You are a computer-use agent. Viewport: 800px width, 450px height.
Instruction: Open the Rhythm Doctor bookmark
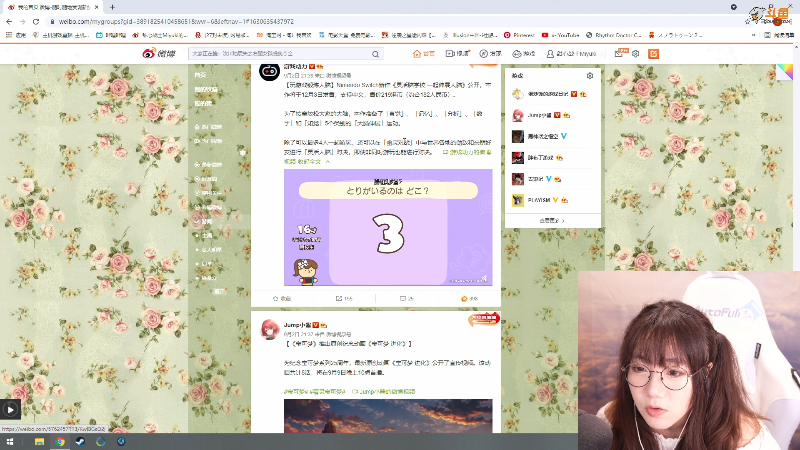(613, 35)
